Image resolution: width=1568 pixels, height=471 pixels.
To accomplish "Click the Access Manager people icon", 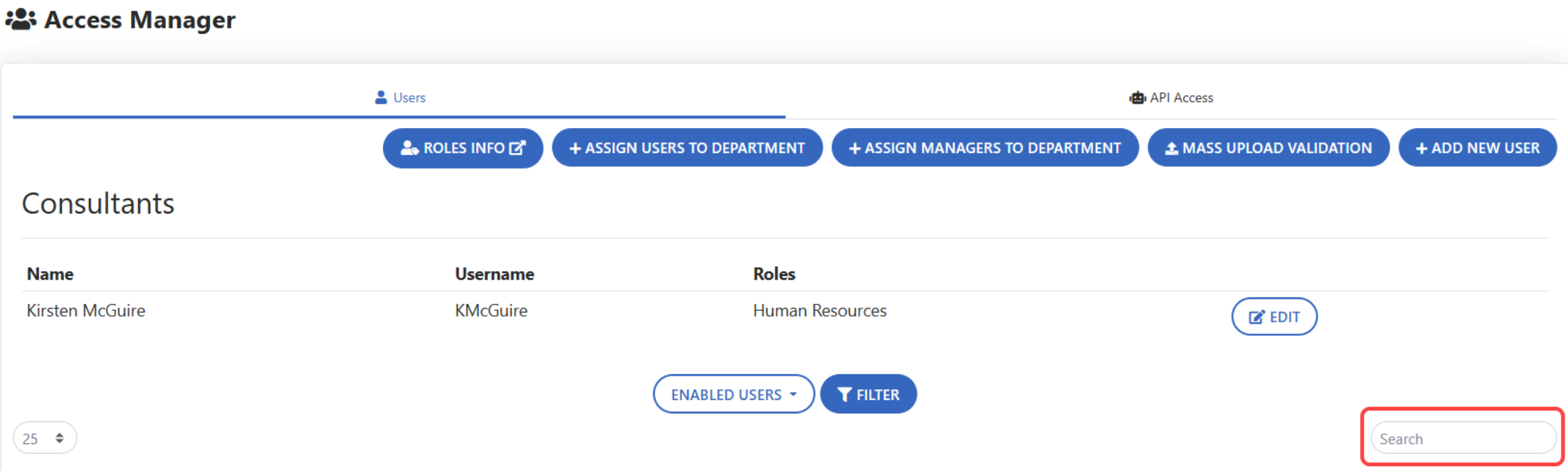I will click(x=21, y=19).
